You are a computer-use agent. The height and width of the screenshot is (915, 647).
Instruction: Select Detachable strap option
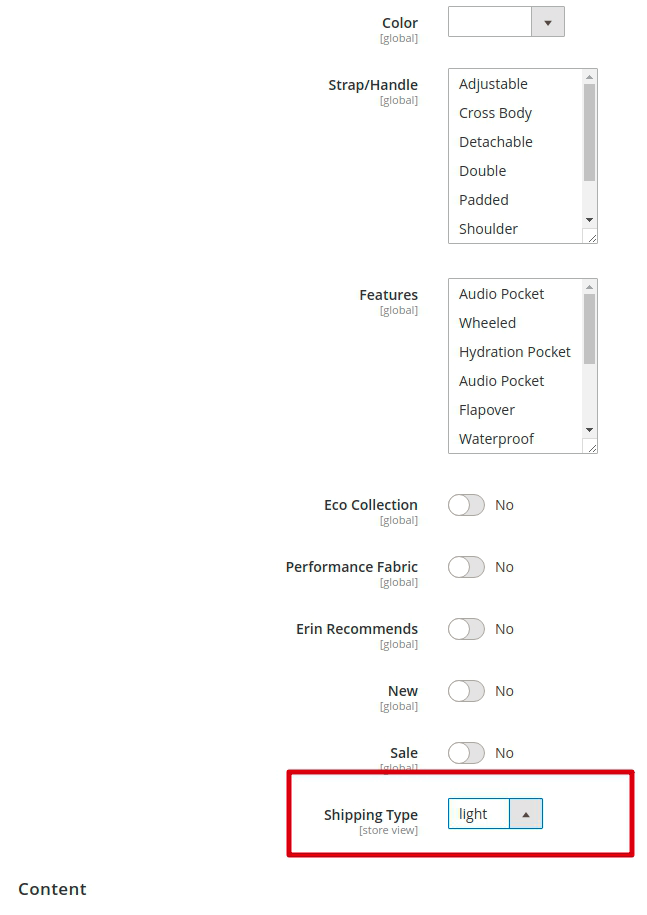point(495,142)
